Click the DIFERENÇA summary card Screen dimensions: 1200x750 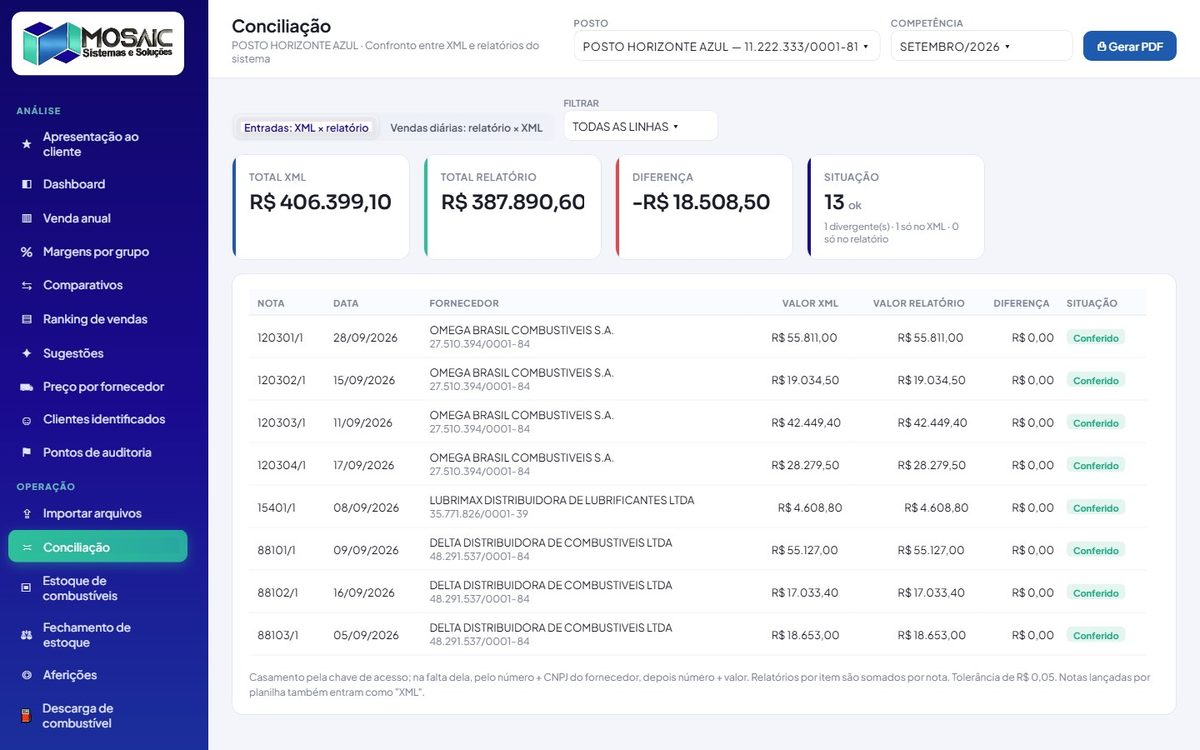coord(705,207)
